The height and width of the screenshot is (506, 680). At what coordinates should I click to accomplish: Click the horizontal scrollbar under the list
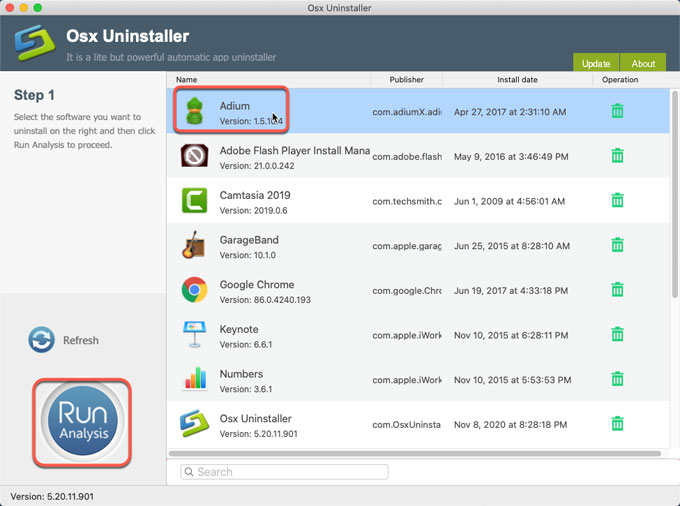point(415,454)
